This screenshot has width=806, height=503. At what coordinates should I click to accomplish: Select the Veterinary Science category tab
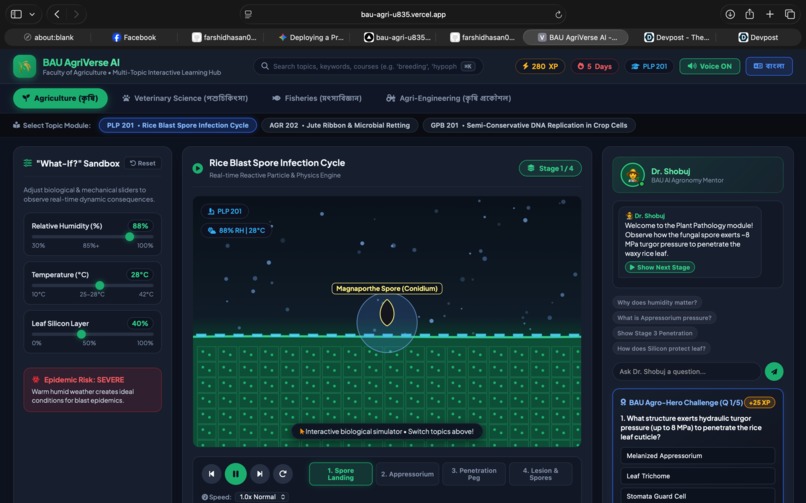[185, 98]
